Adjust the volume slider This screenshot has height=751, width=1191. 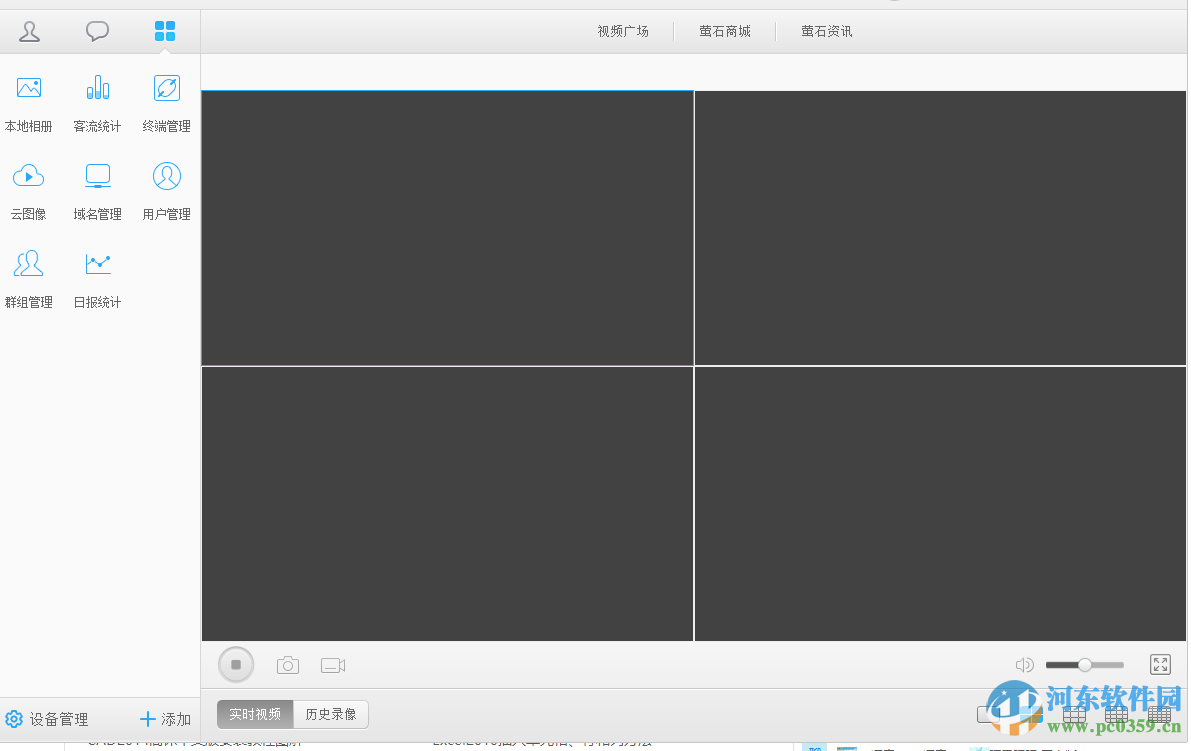1085,665
